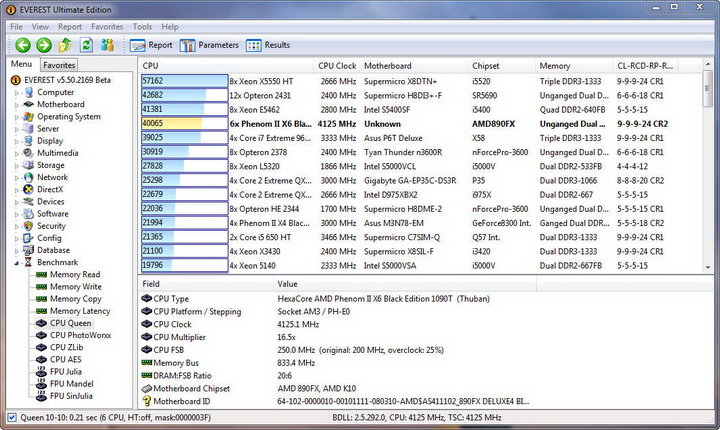Expand the Server tree node

click(17, 129)
